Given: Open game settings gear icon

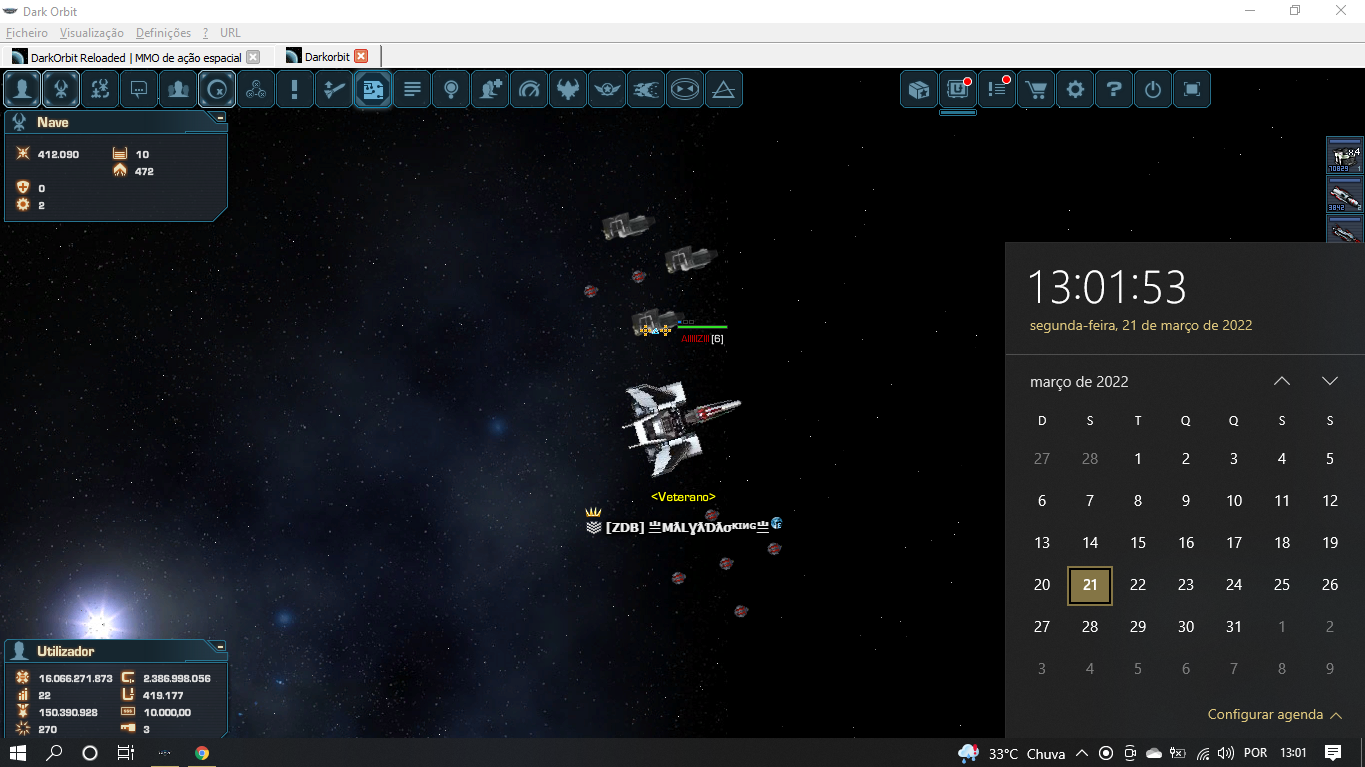Looking at the screenshot, I should 1075,89.
